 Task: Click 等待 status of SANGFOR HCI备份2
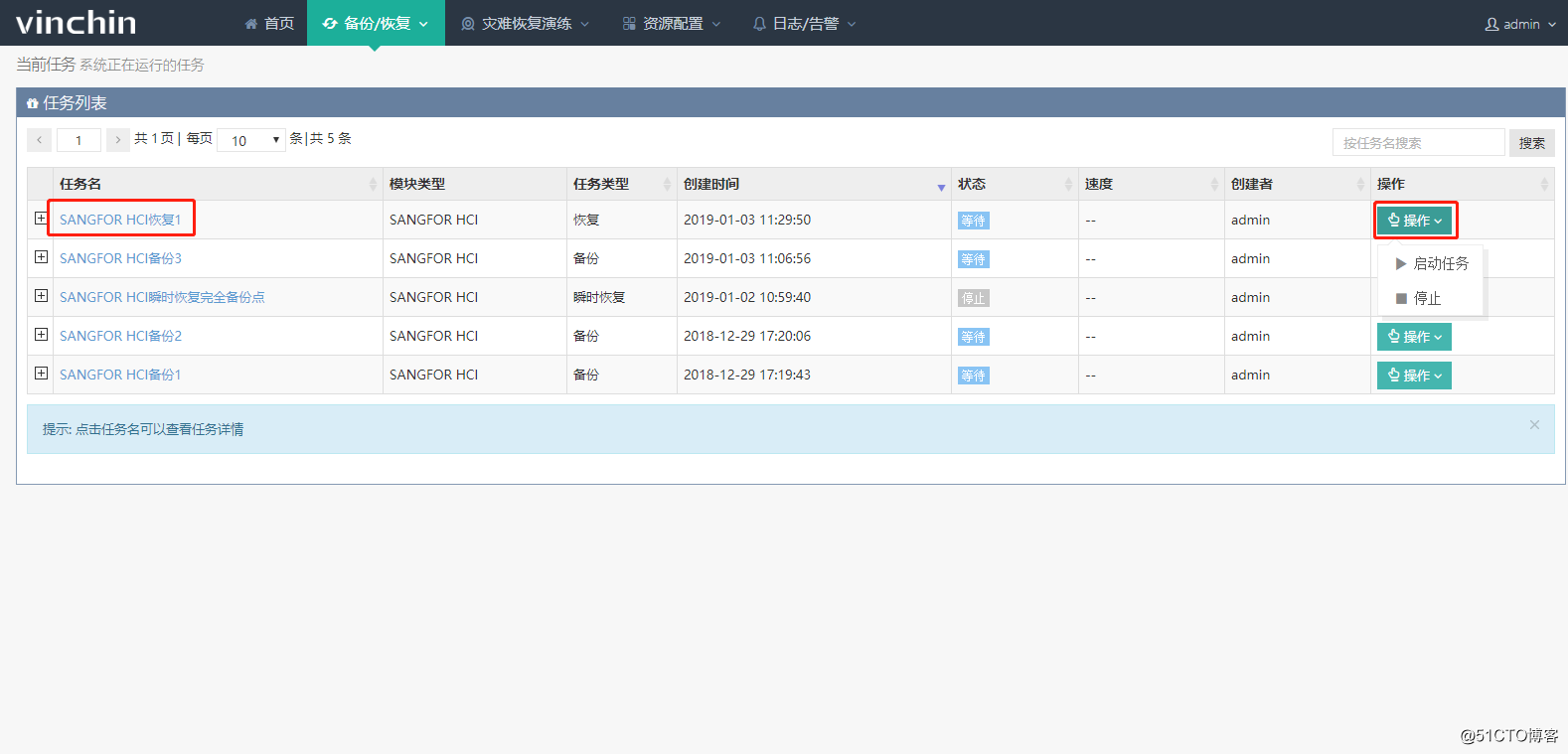coord(974,337)
